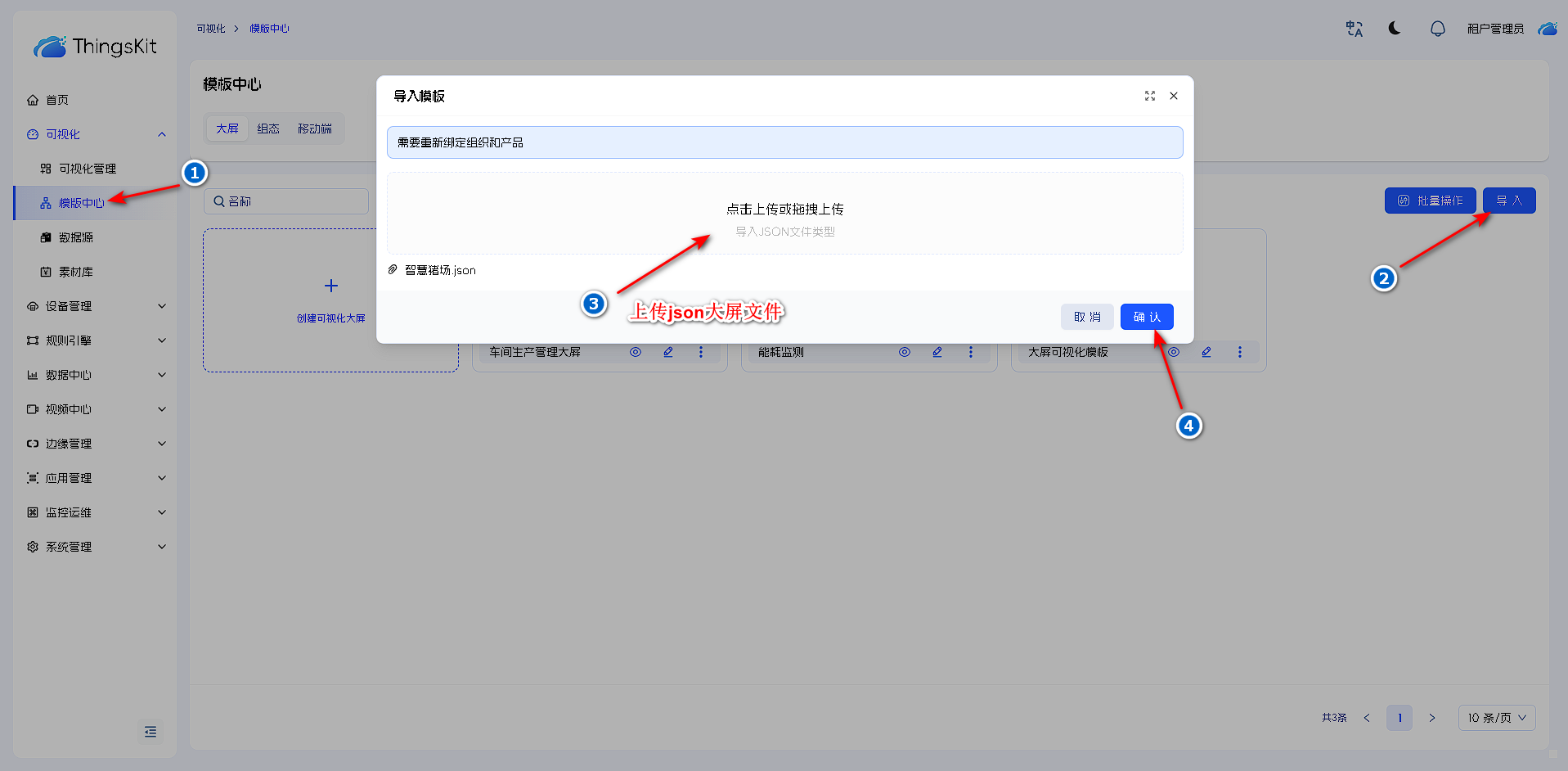Image resolution: width=1568 pixels, height=771 pixels.
Task: Open the 10 条/页 page size dropdown
Action: click(x=1496, y=718)
